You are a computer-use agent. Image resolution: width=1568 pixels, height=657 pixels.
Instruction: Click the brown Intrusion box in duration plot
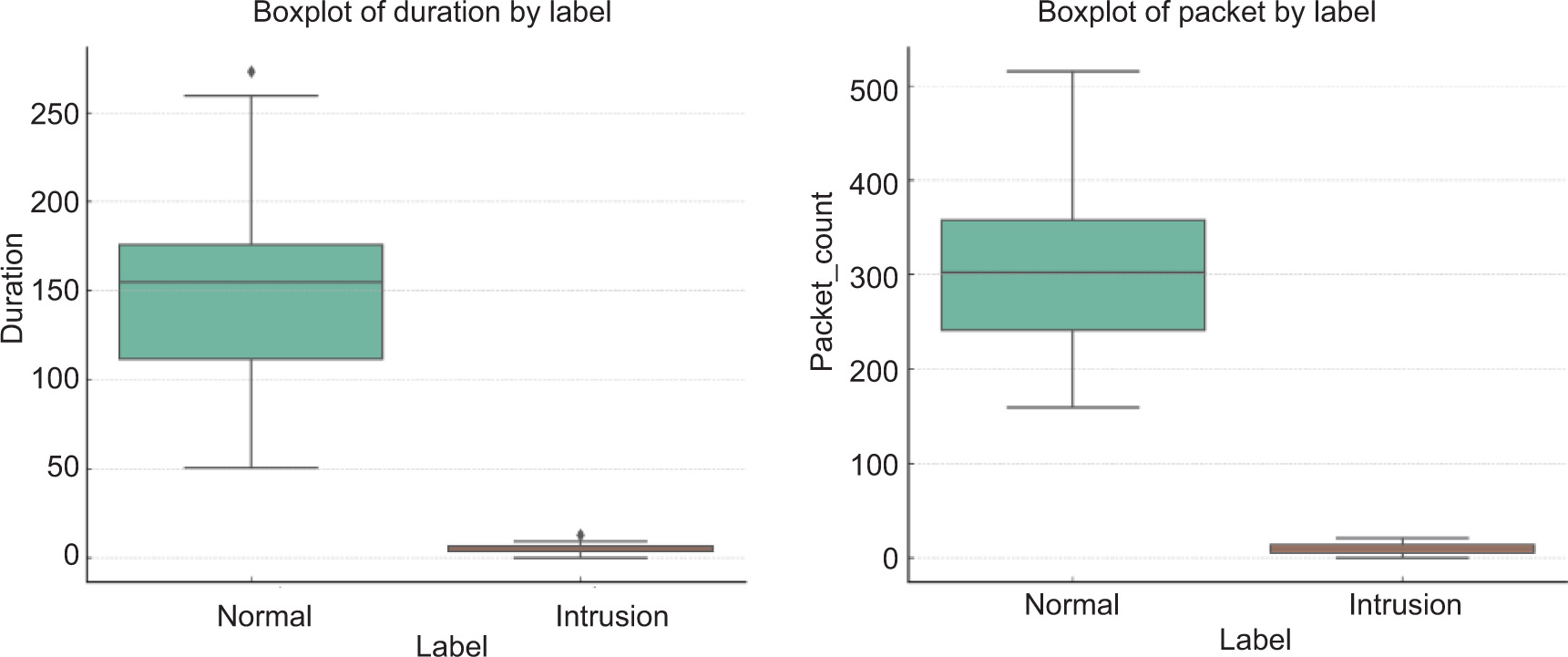click(x=580, y=549)
